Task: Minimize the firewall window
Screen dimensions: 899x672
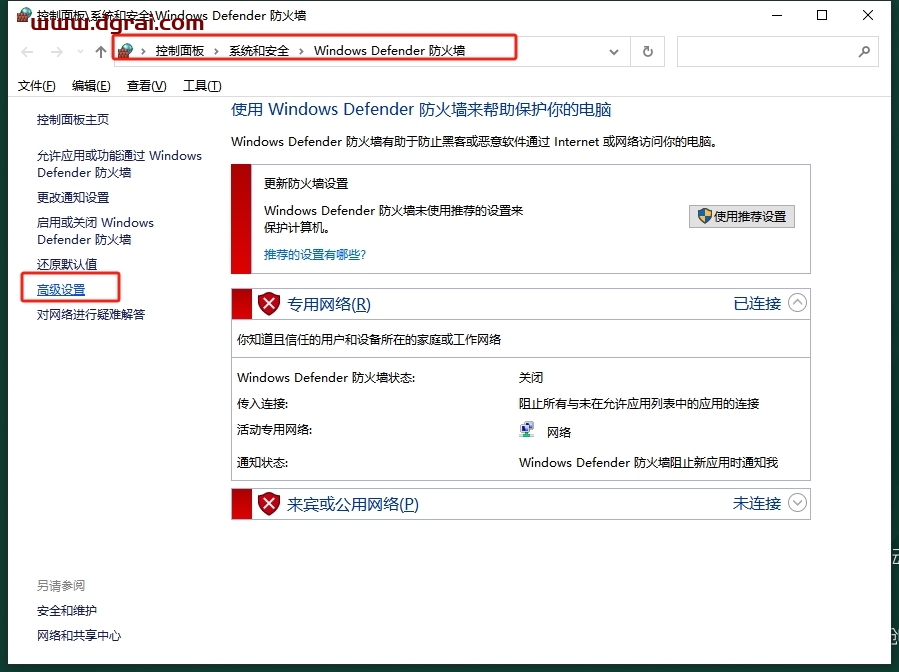Action: pos(777,15)
